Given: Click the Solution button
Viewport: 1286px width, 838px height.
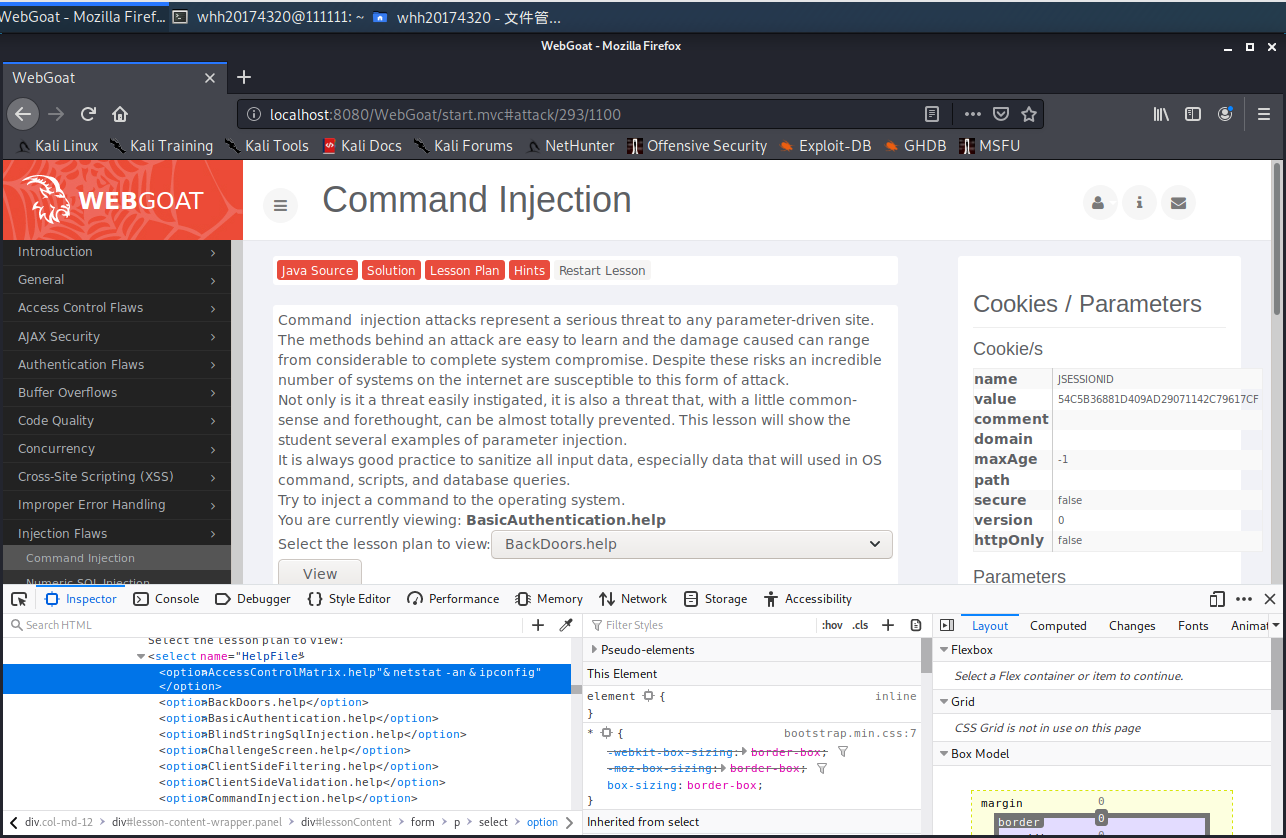Looking at the screenshot, I should coord(391,270).
